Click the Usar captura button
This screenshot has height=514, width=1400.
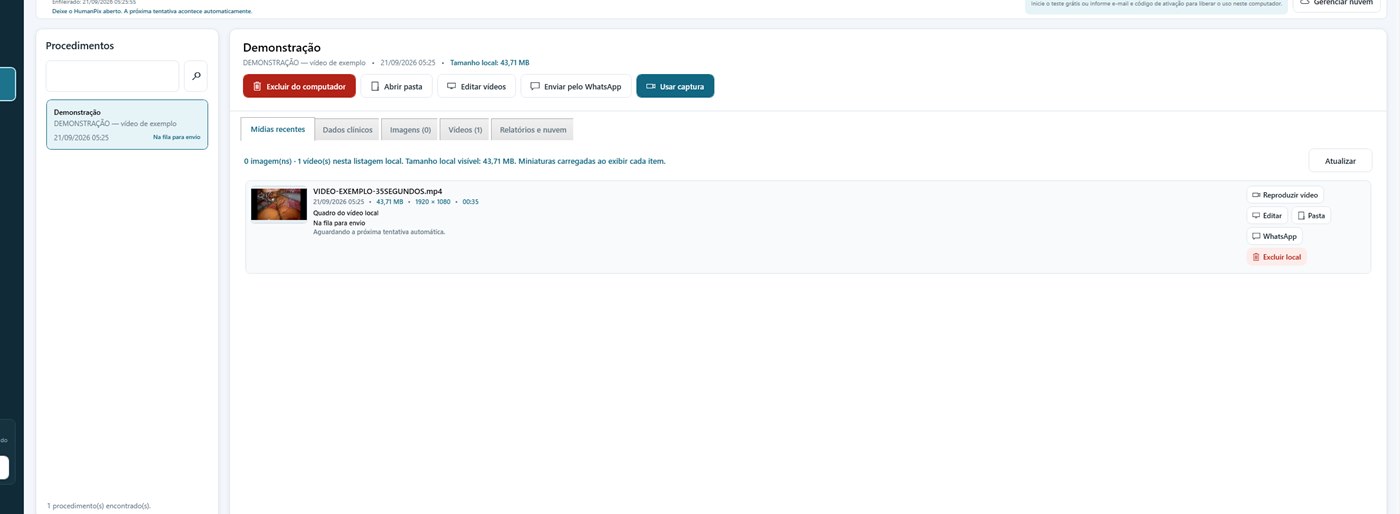(675, 86)
